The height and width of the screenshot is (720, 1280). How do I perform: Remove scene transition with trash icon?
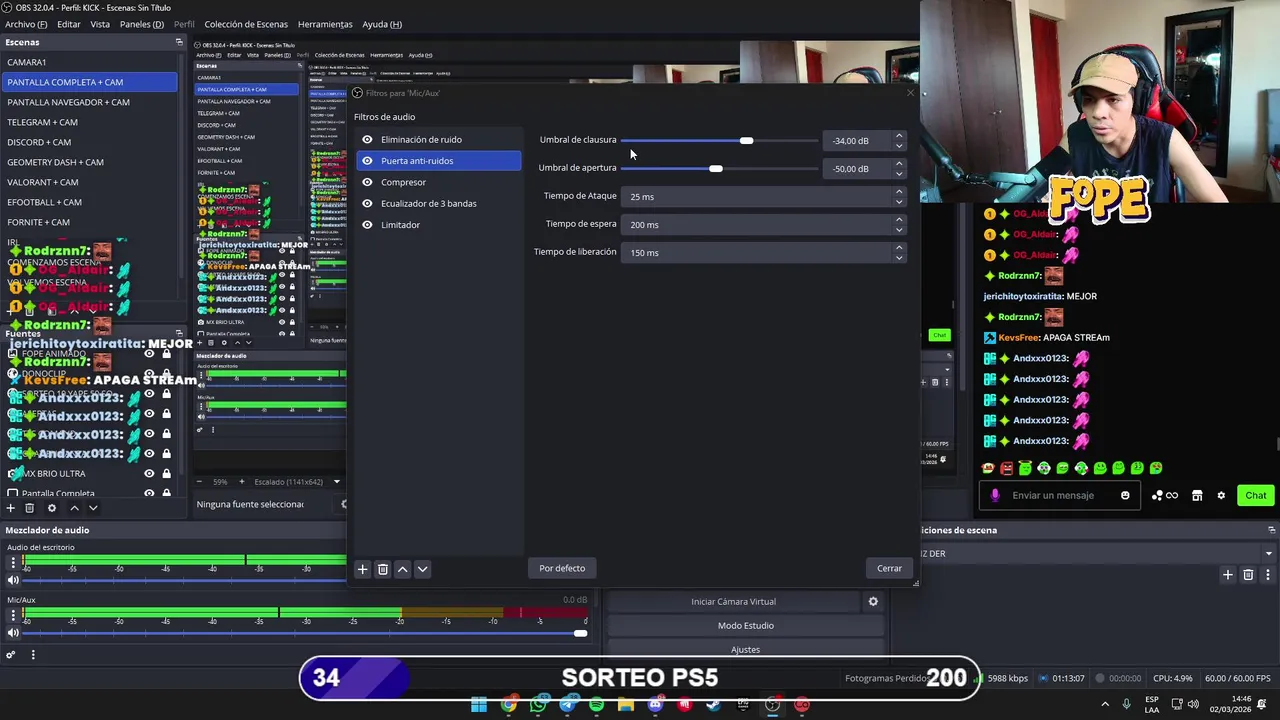1248,575
